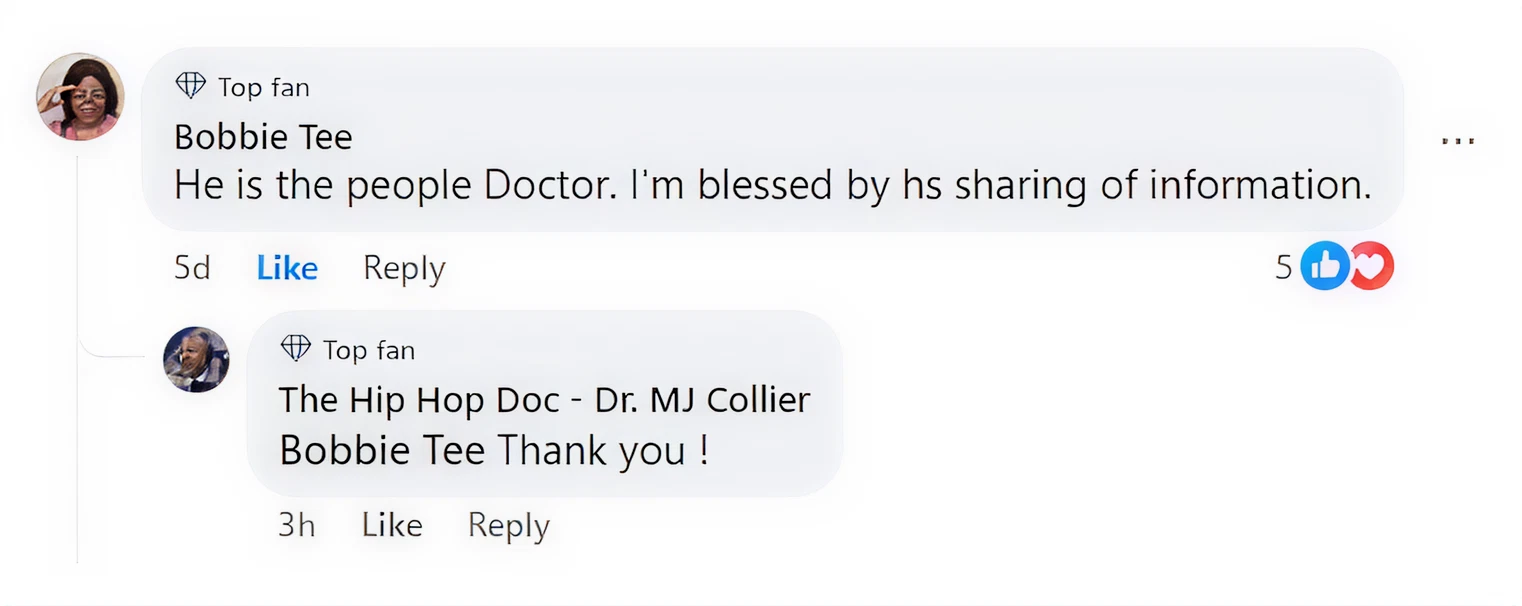Click the reaction count number 5
Image resolution: width=1522 pixels, height=606 pixels.
coord(1283,267)
